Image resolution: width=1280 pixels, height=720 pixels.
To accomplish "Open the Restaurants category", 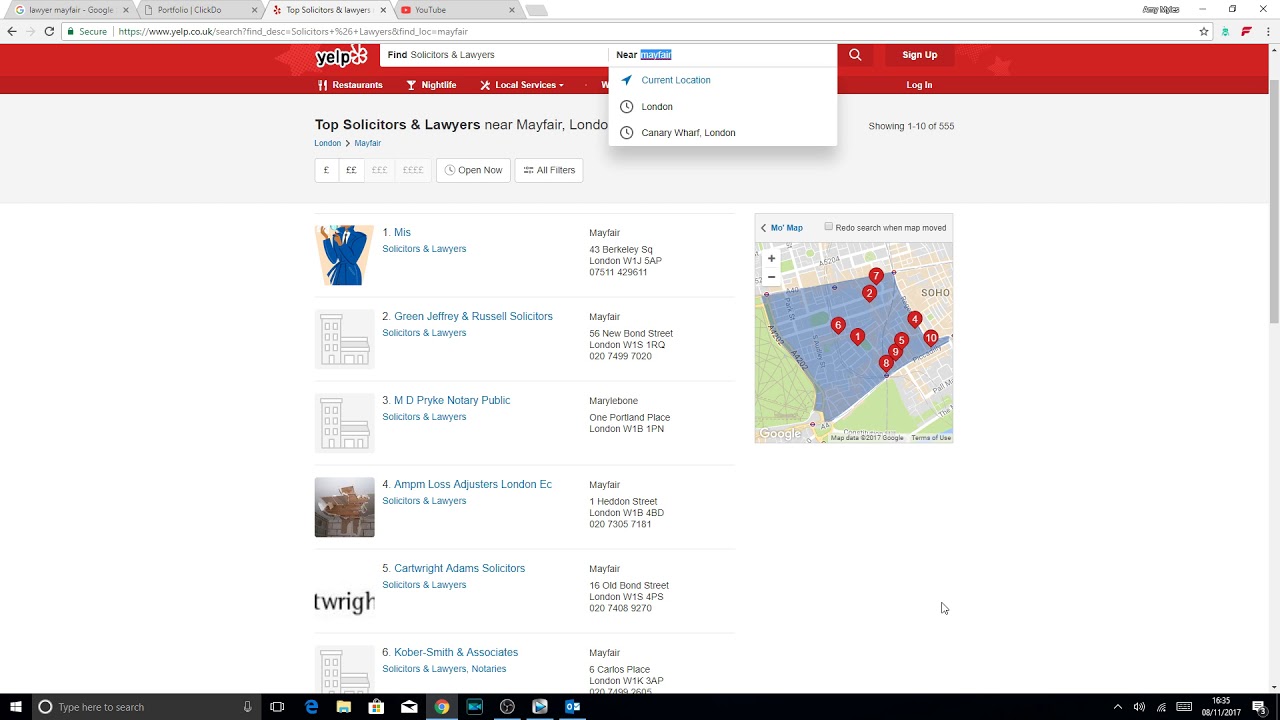I will pos(350,85).
